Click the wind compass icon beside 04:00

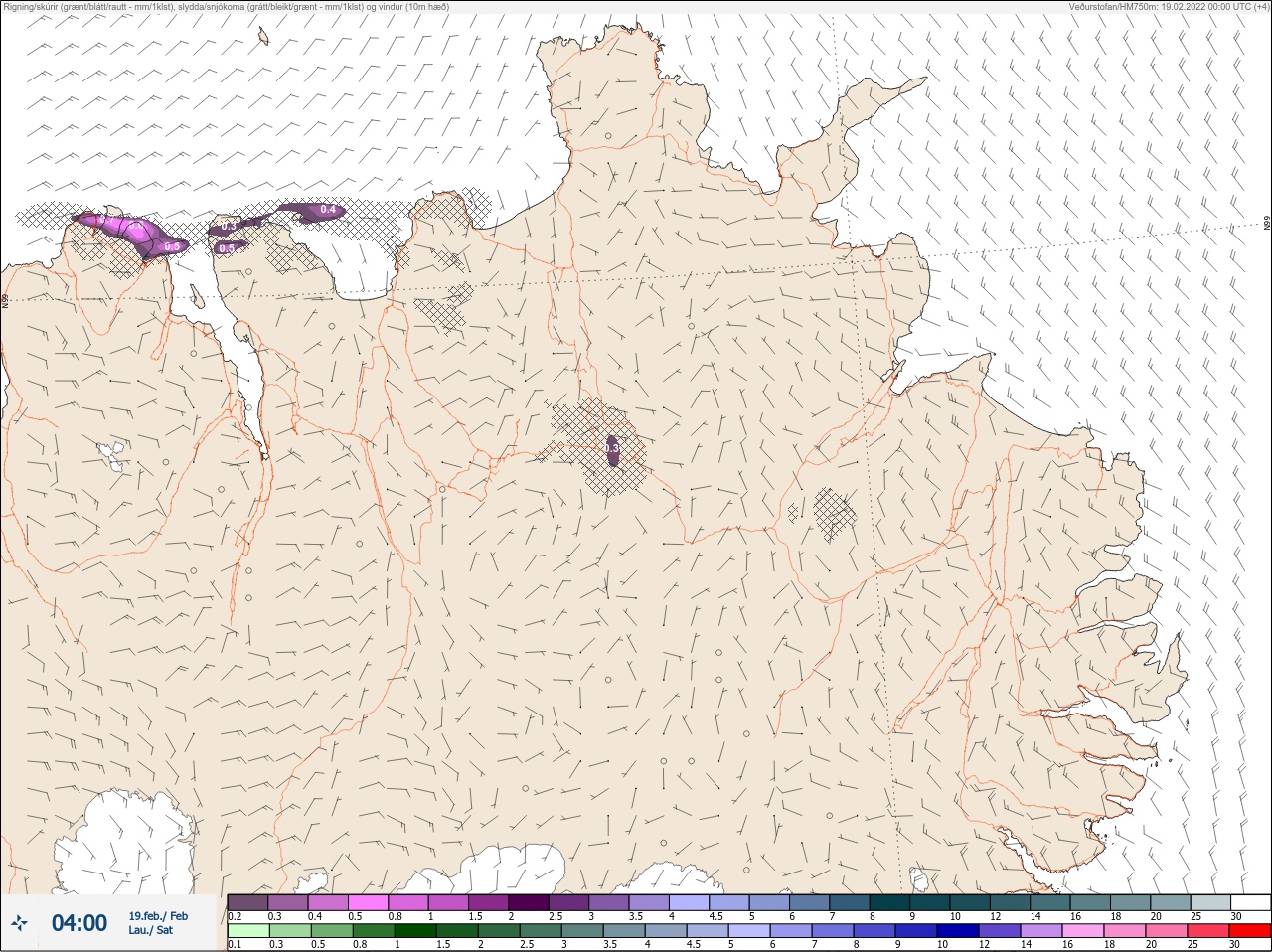pyautogui.click(x=19, y=924)
